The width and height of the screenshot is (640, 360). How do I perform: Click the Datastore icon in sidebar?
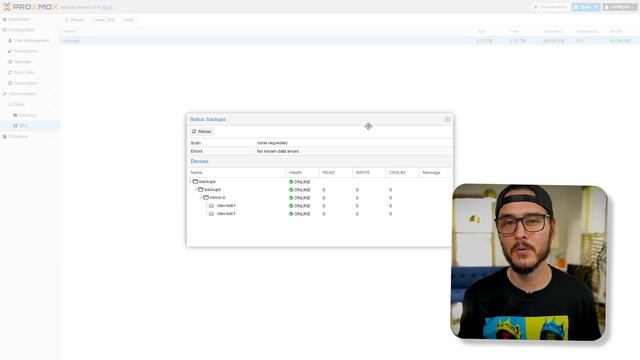(5, 136)
